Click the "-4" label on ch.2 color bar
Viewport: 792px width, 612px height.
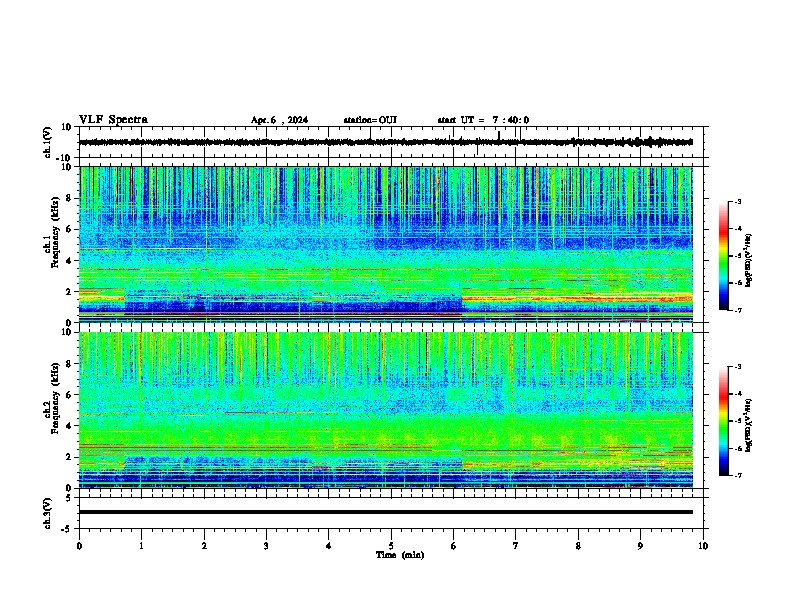coord(737,394)
